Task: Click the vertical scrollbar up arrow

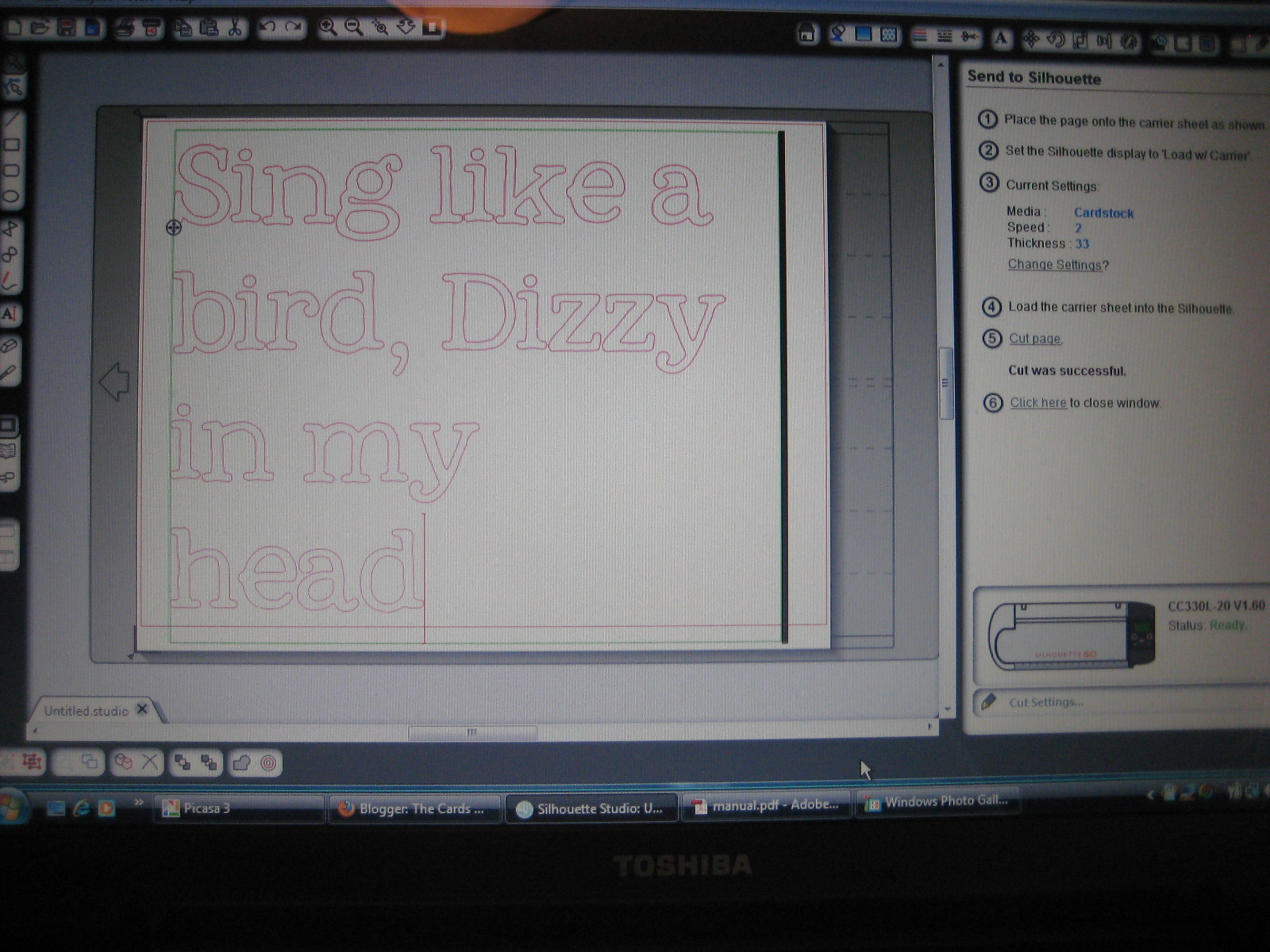Action: click(x=941, y=63)
